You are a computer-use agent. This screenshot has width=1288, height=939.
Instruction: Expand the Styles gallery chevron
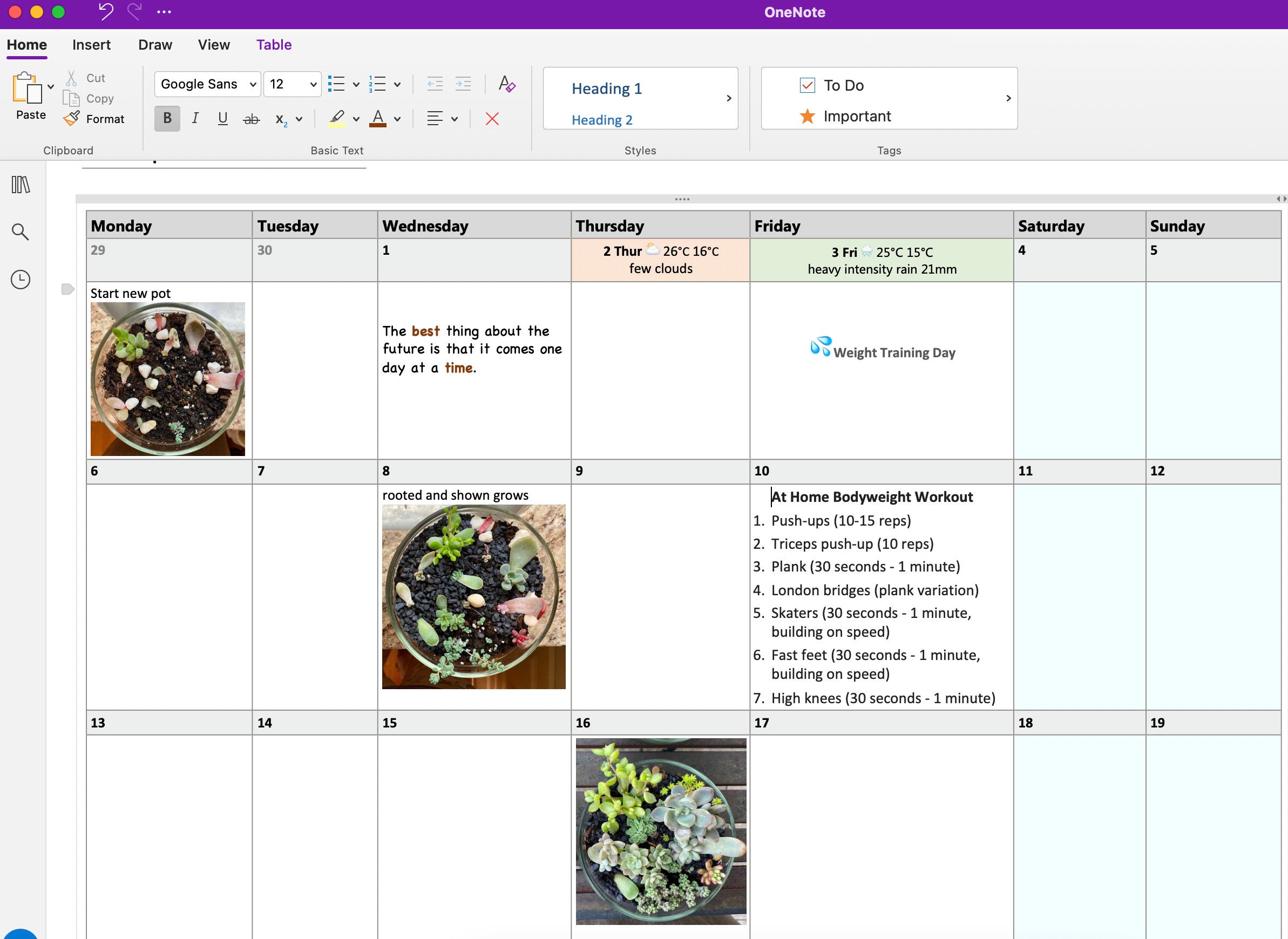click(x=729, y=98)
